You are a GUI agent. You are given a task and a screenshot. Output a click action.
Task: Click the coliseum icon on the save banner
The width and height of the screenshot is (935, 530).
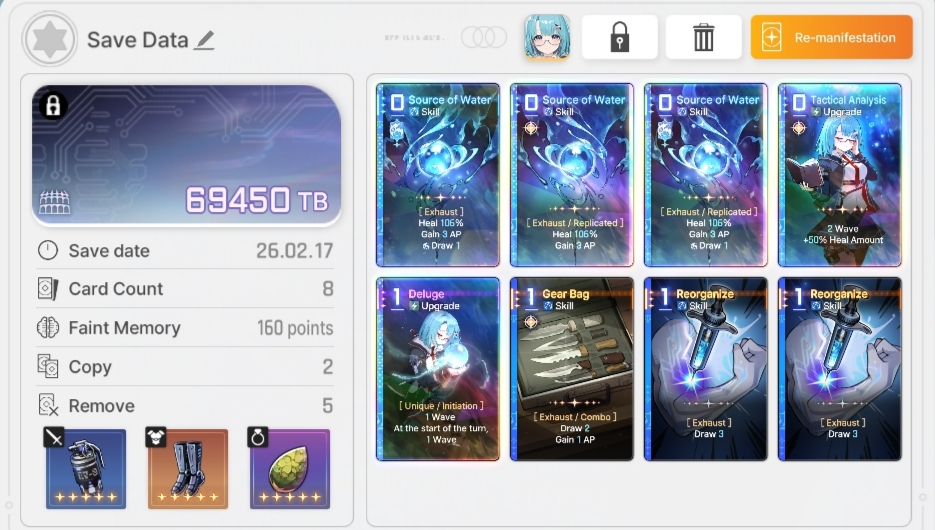coord(54,203)
